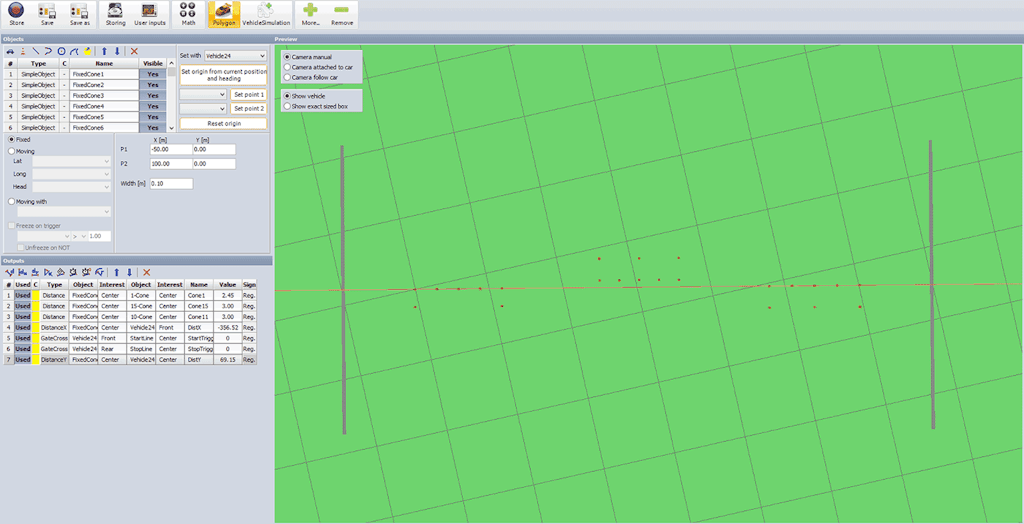Screen dimensions: 1024x524
Task: Open the Set with Vehicle24 dropdown
Action: (236, 56)
